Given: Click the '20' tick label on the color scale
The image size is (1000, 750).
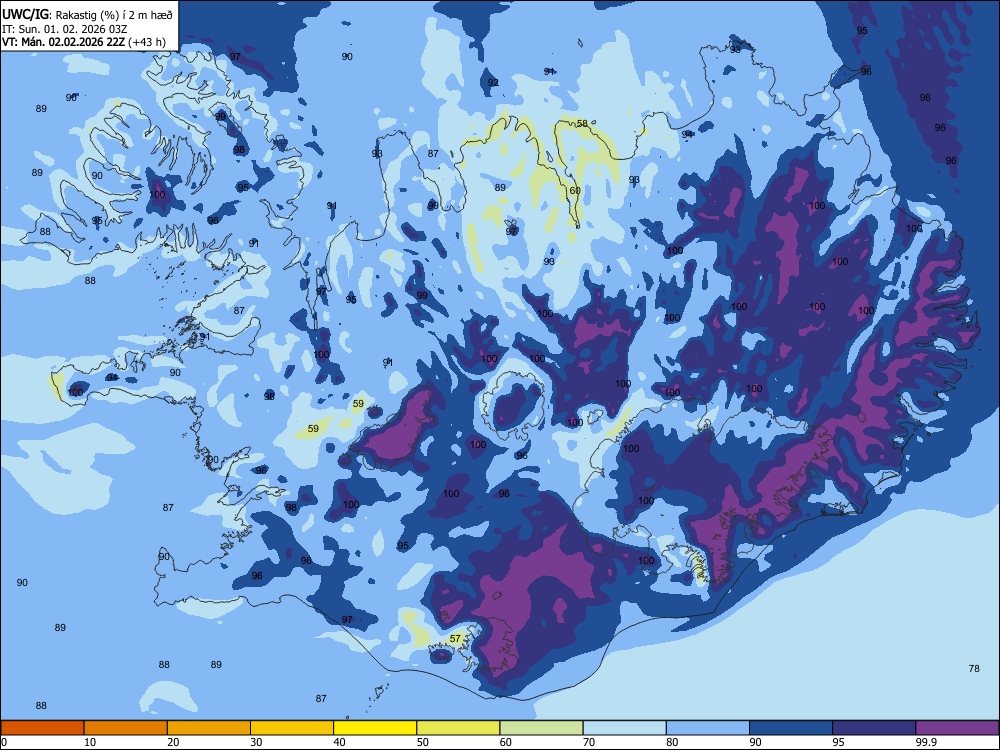Looking at the screenshot, I should 173,742.
